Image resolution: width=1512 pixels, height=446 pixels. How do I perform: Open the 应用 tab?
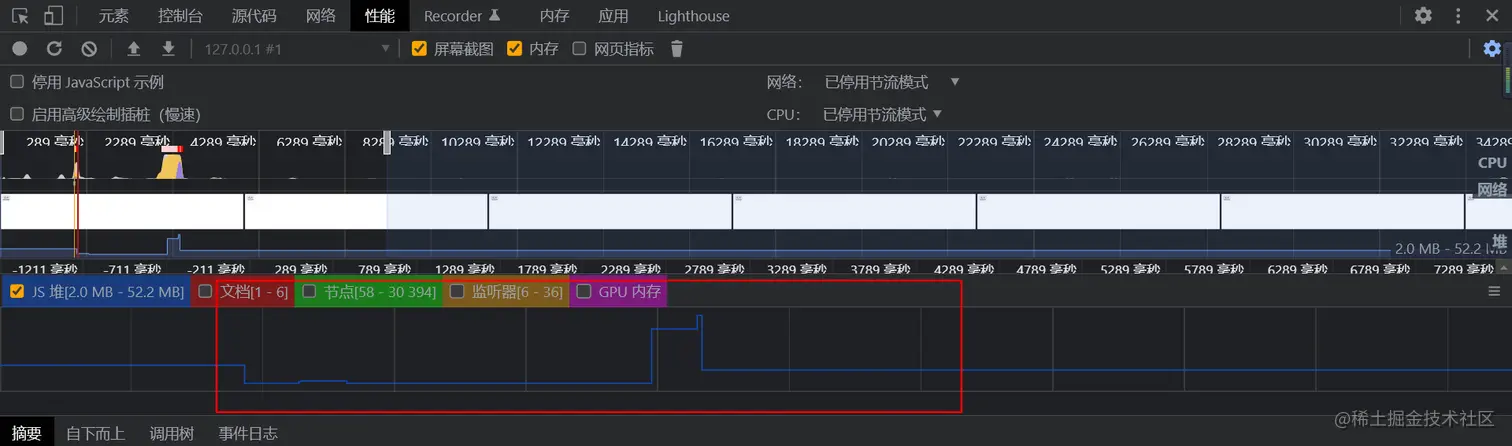click(x=613, y=16)
